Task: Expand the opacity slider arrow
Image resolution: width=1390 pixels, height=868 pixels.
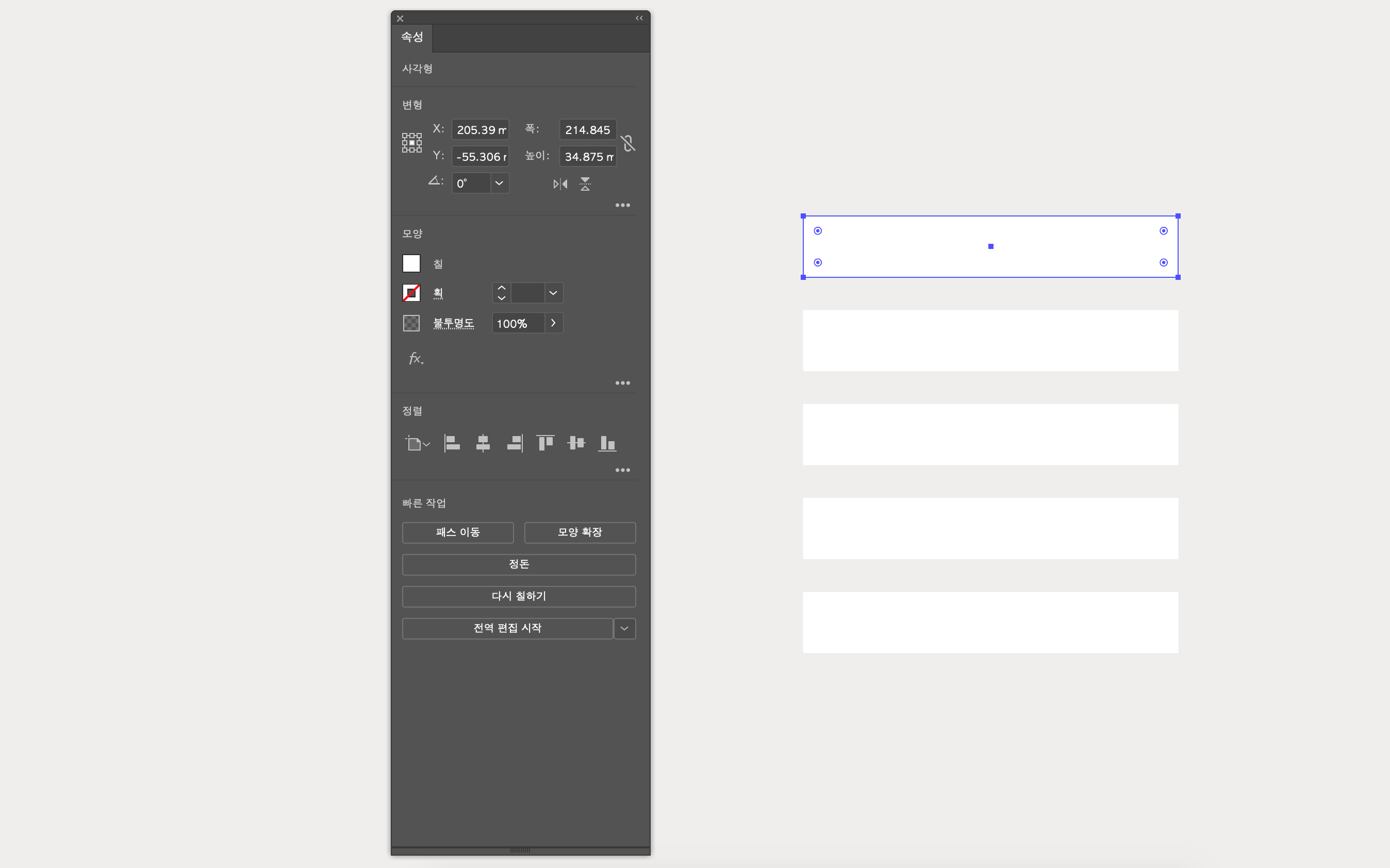Action: point(553,323)
